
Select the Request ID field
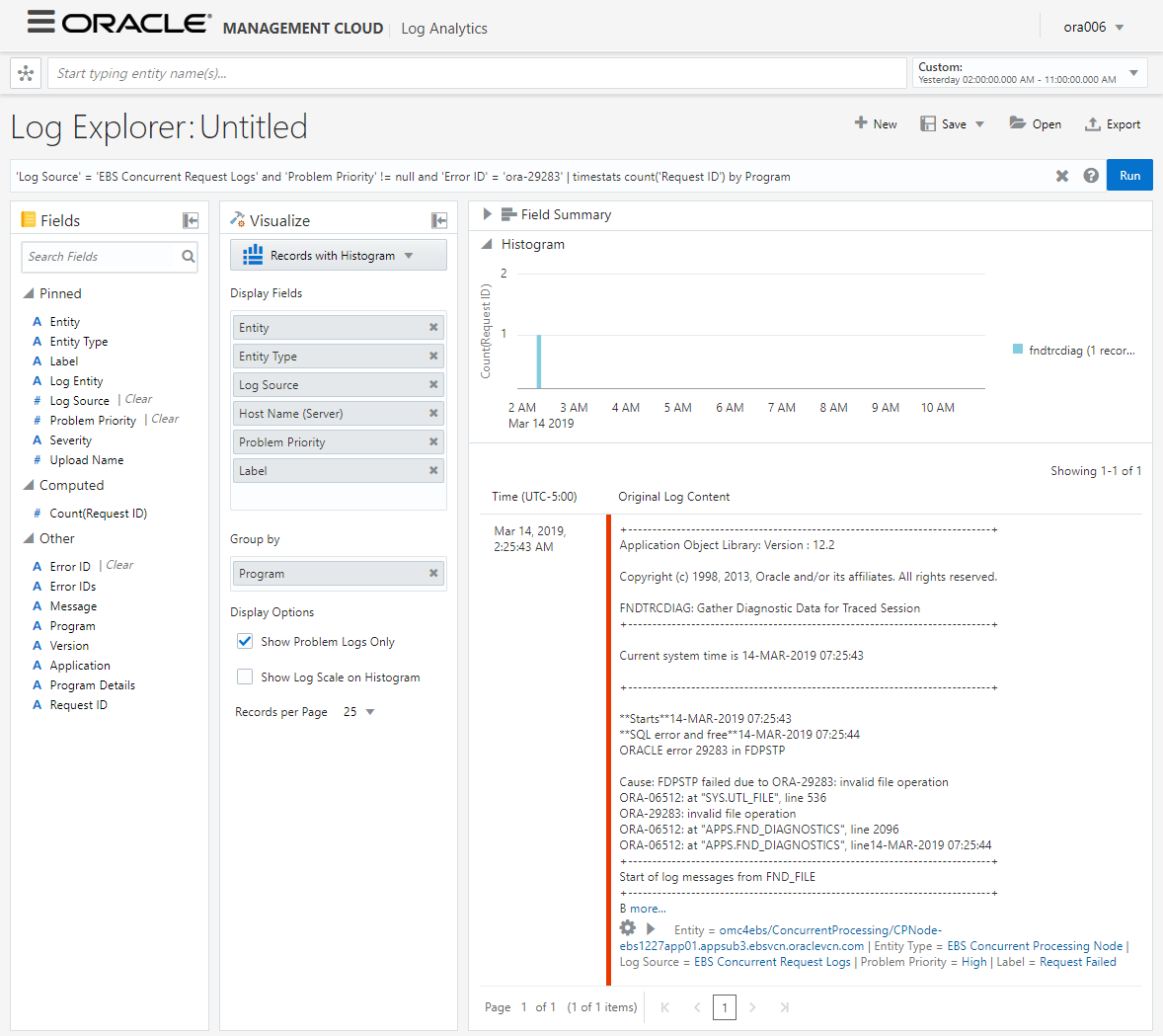click(78, 705)
